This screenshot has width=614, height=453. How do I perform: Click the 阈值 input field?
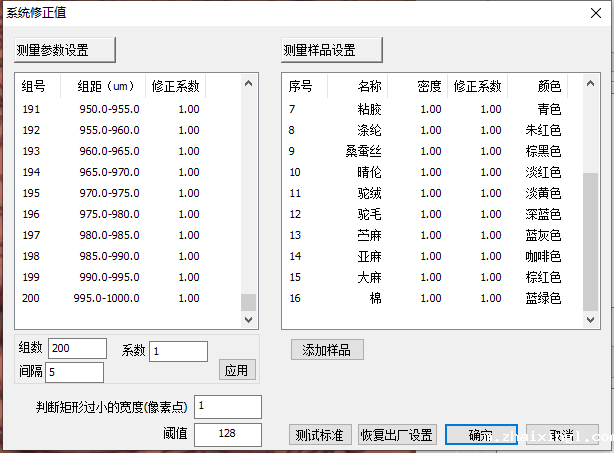[228, 434]
